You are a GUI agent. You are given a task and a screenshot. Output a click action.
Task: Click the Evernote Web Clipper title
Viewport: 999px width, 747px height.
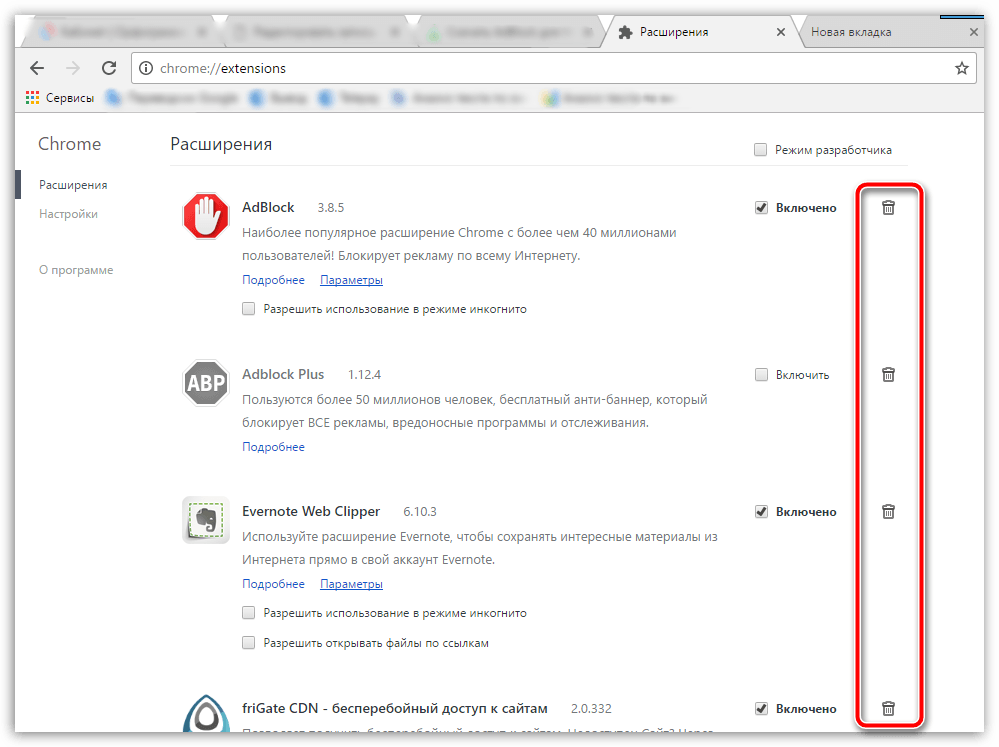coord(311,511)
